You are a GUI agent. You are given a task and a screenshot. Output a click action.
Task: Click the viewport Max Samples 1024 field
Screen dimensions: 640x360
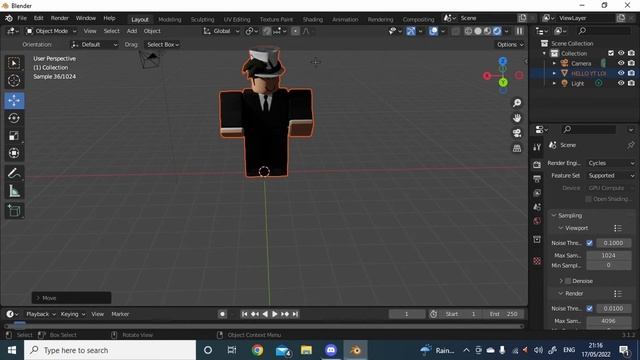tap(608, 256)
